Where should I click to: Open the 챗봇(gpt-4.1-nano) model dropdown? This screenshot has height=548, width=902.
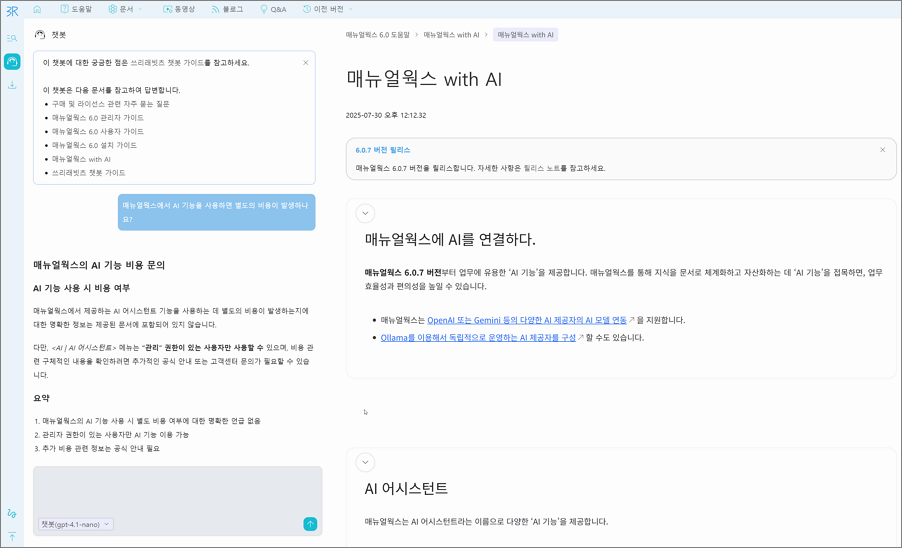pos(76,524)
